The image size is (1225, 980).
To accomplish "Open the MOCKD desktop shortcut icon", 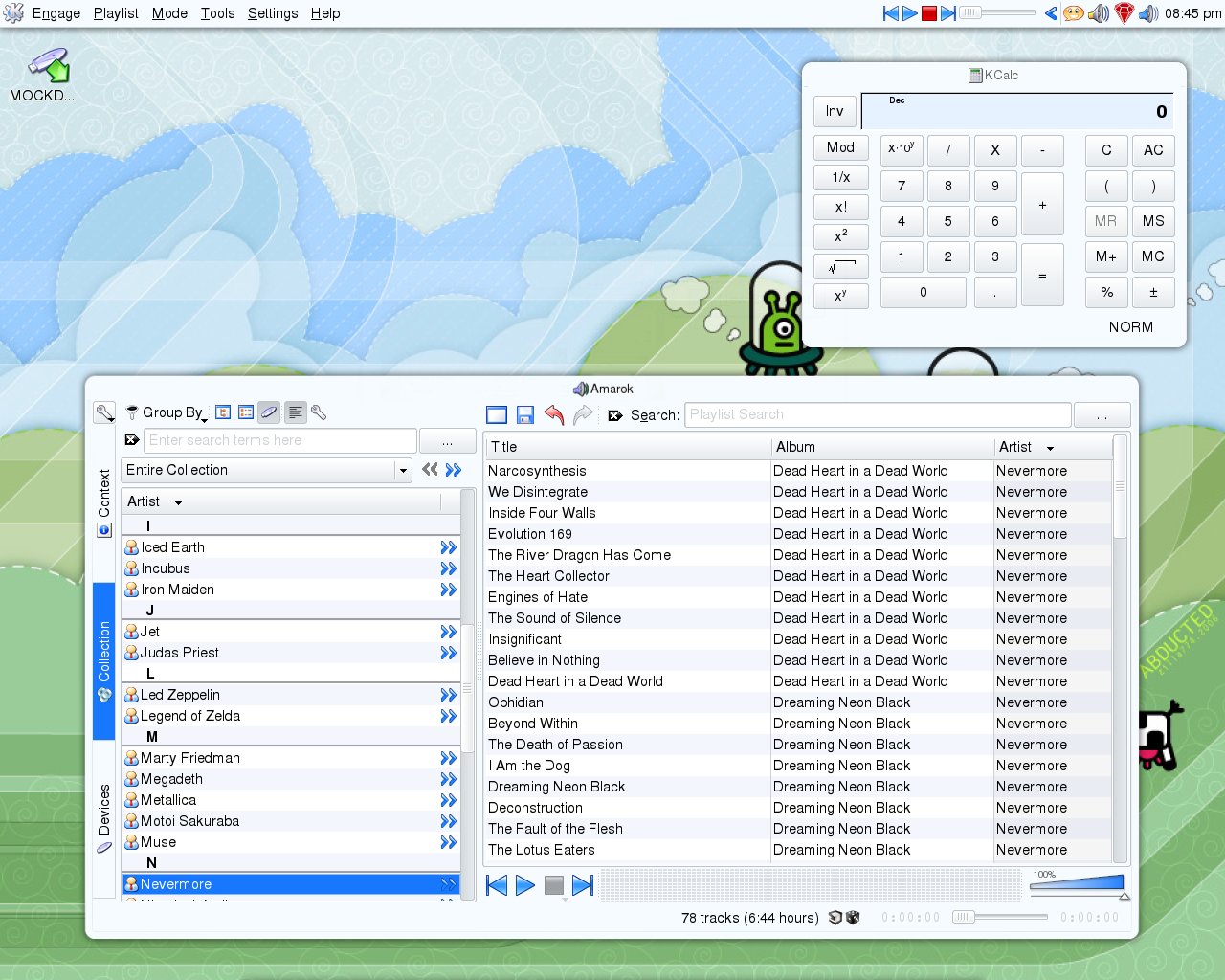I will click(48, 67).
